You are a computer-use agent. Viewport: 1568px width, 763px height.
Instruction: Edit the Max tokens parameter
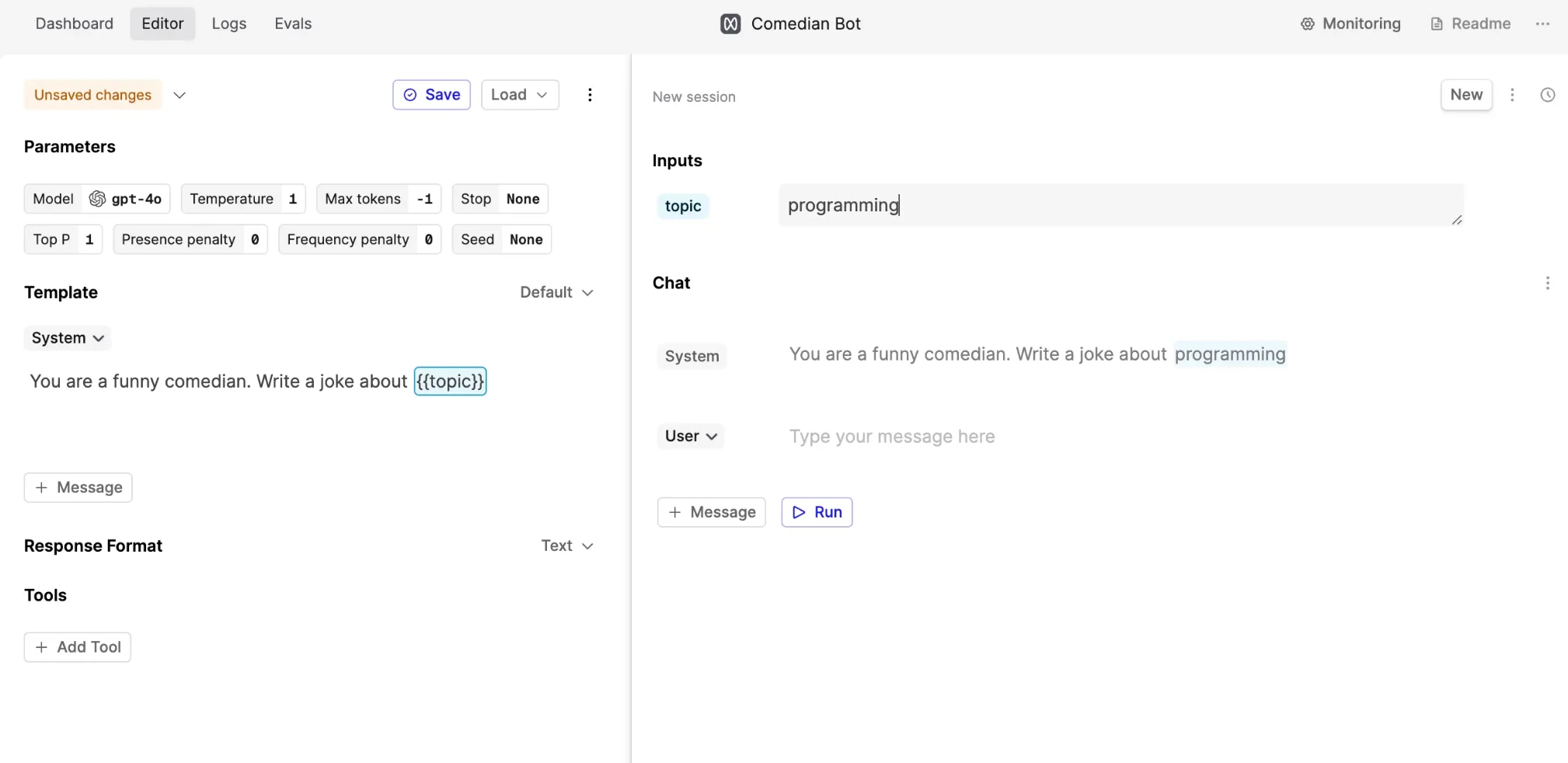point(378,199)
